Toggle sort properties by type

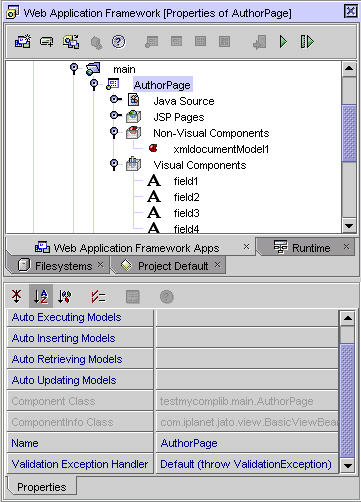pos(65,296)
